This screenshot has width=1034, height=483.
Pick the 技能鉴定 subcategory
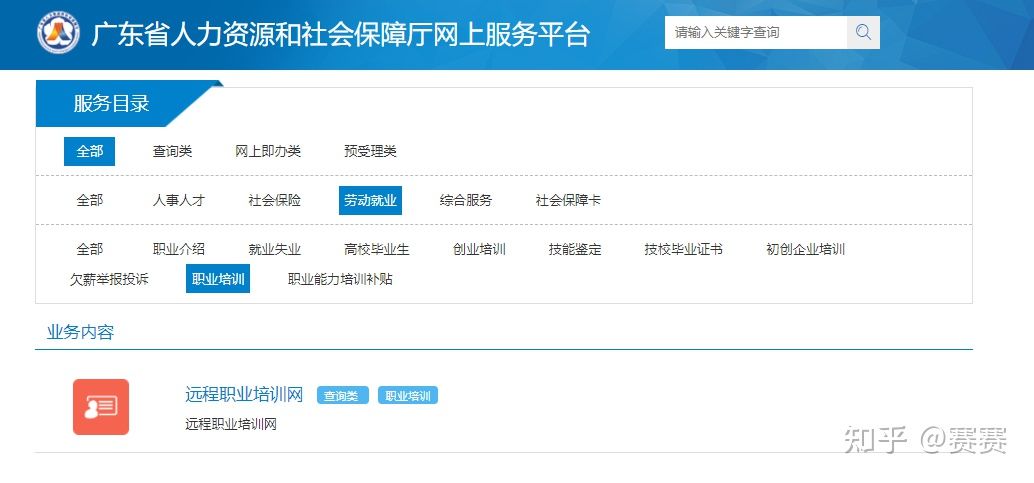coord(575,249)
